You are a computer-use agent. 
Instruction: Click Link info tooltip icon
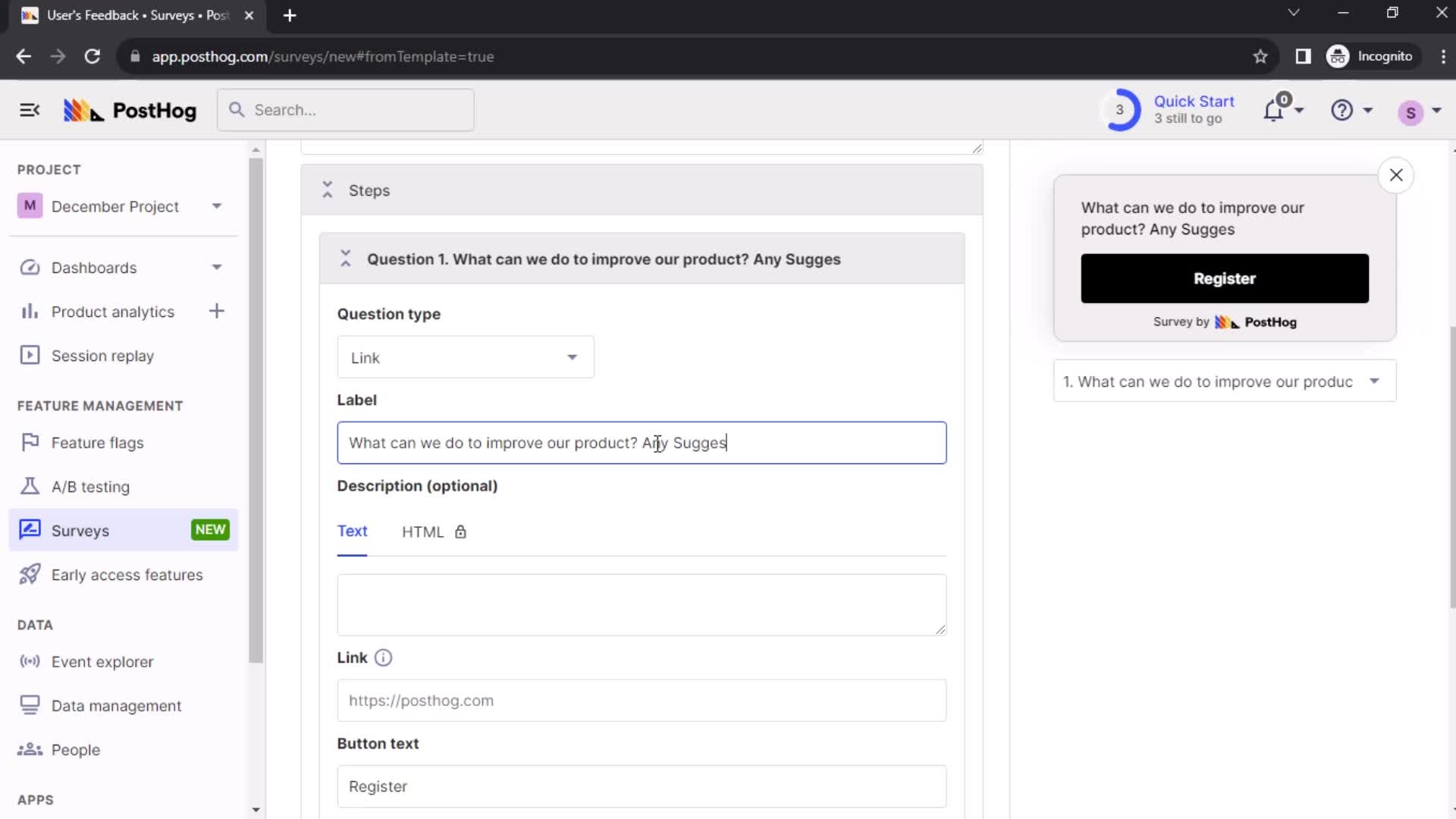tap(384, 658)
